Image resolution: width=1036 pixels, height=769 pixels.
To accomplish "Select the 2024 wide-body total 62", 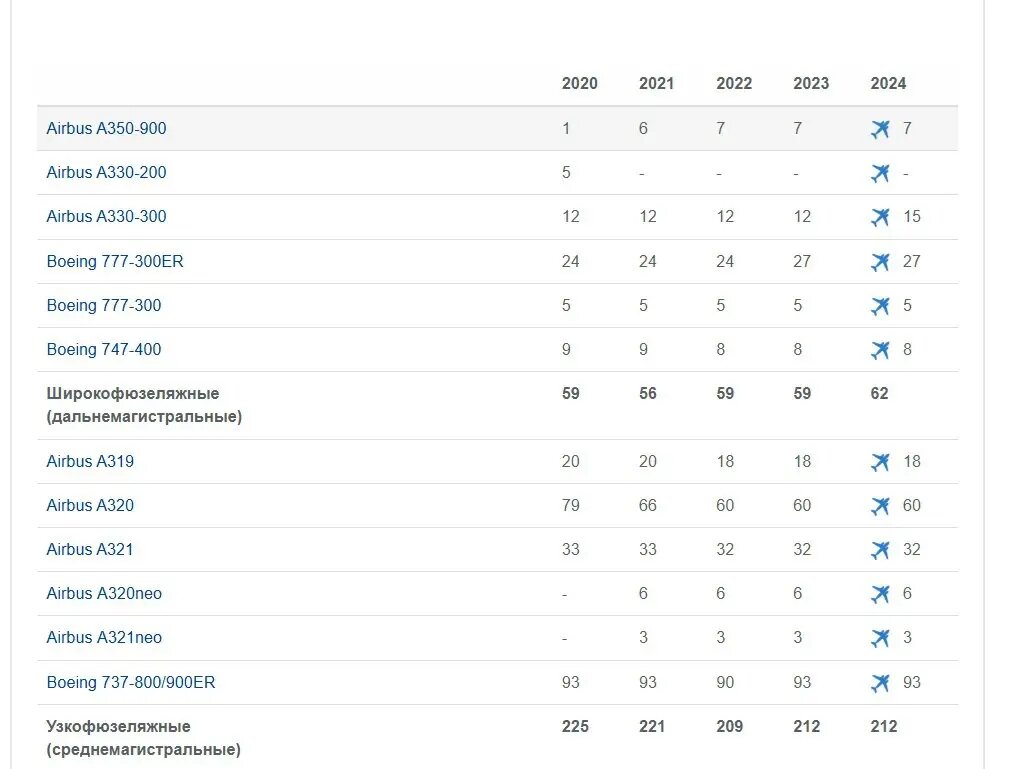I will pyautogui.click(x=879, y=394).
